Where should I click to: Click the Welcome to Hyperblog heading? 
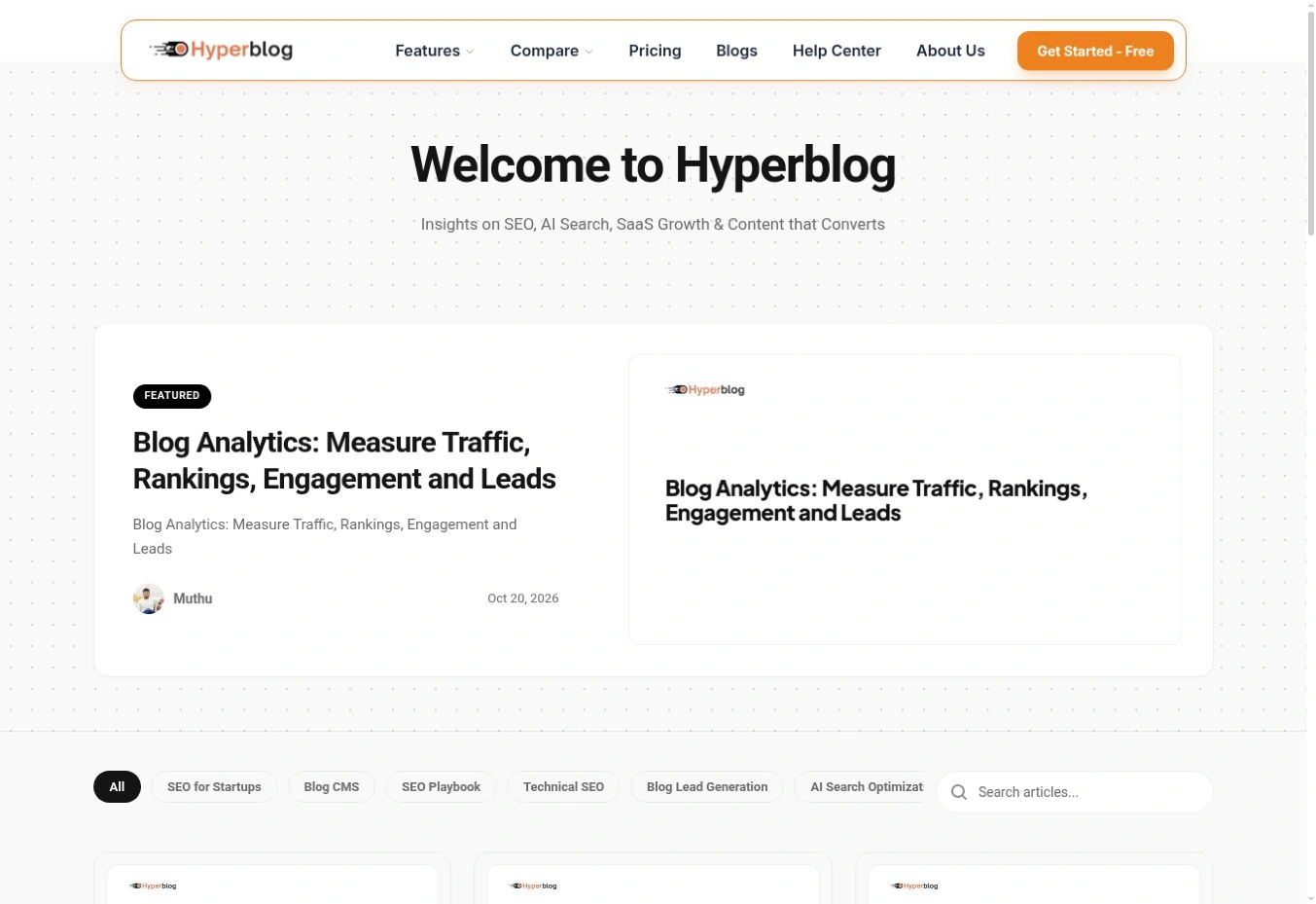point(653,164)
